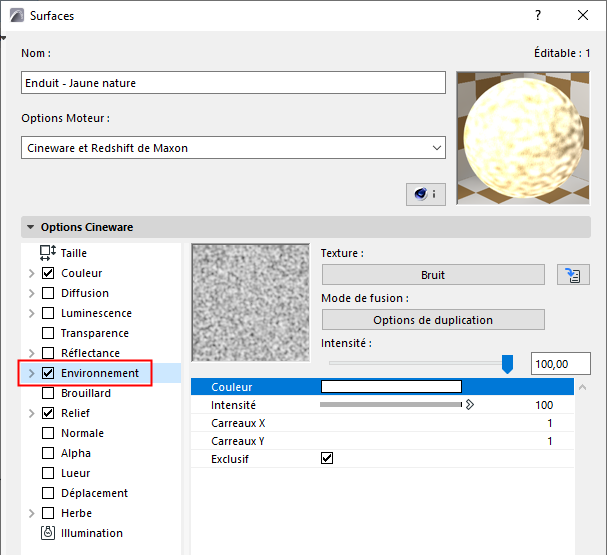Open the Options Moteur dropdown

click(233, 147)
